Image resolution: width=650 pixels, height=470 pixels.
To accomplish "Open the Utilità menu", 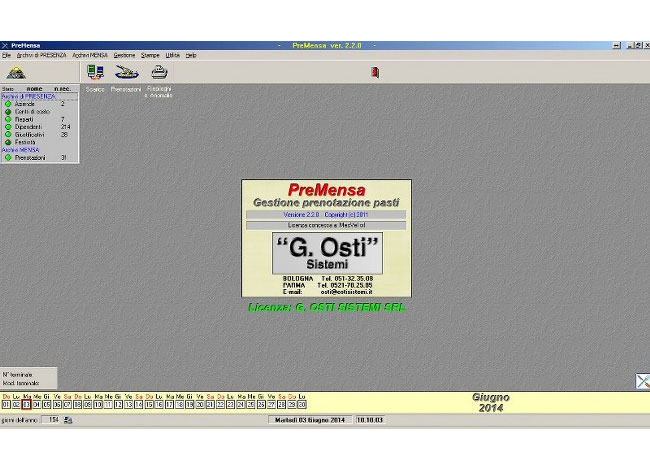I will 172,55.
